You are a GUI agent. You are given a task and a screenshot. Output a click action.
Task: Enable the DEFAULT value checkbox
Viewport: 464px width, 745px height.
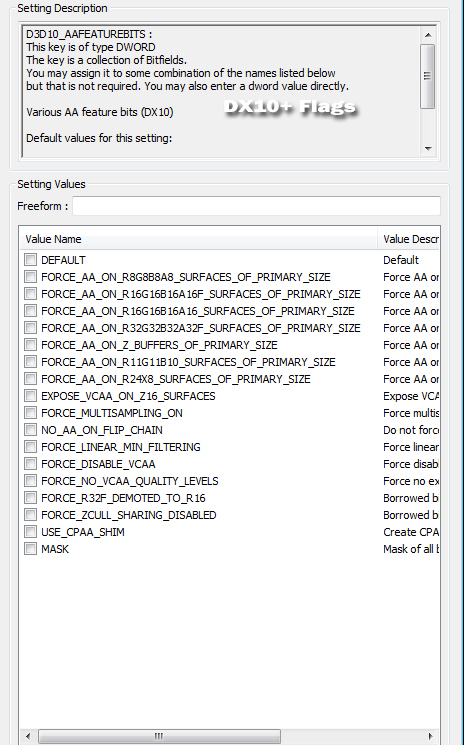(30, 259)
